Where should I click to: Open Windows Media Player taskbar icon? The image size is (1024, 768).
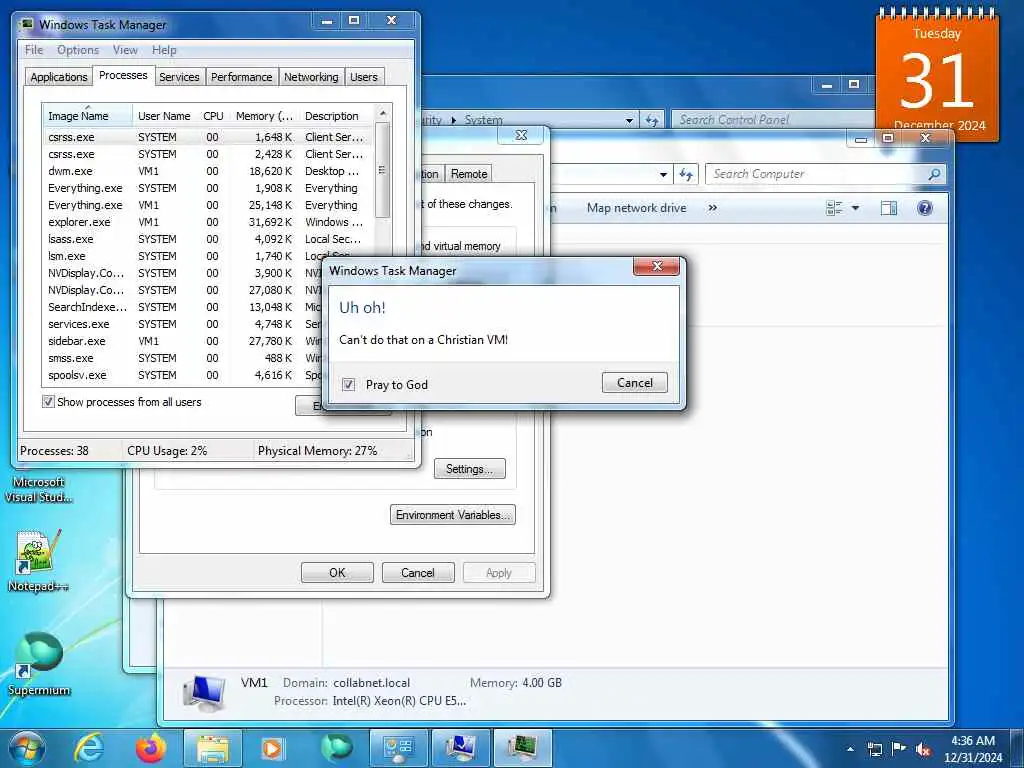pyautogui.click(x=272, y=748)
